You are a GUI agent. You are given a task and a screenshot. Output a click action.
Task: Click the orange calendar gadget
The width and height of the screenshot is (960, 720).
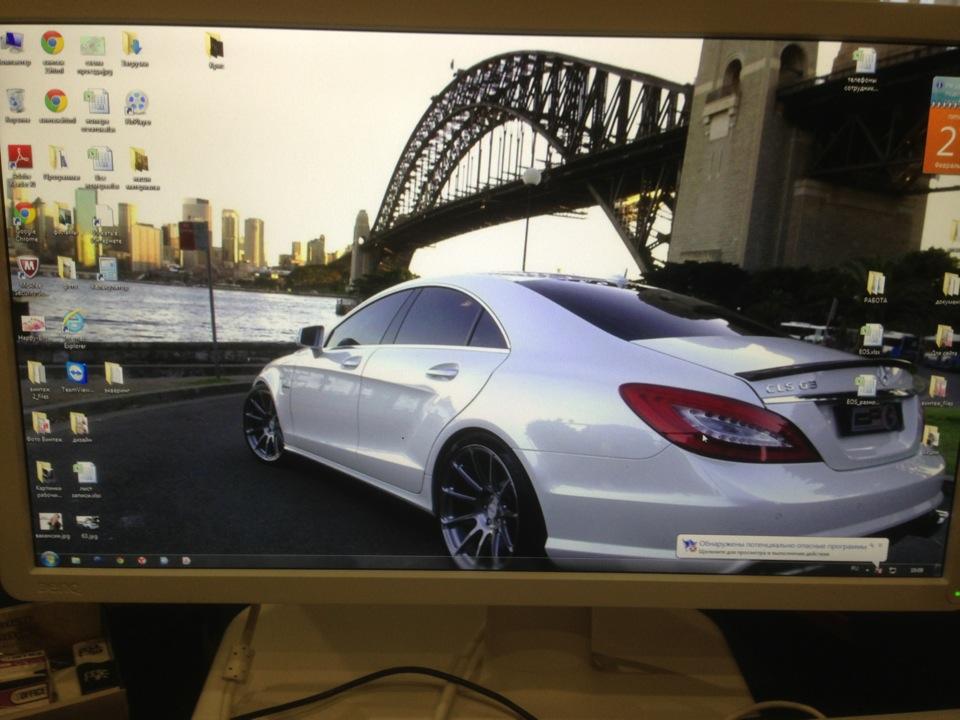click(x=944, y=127)
